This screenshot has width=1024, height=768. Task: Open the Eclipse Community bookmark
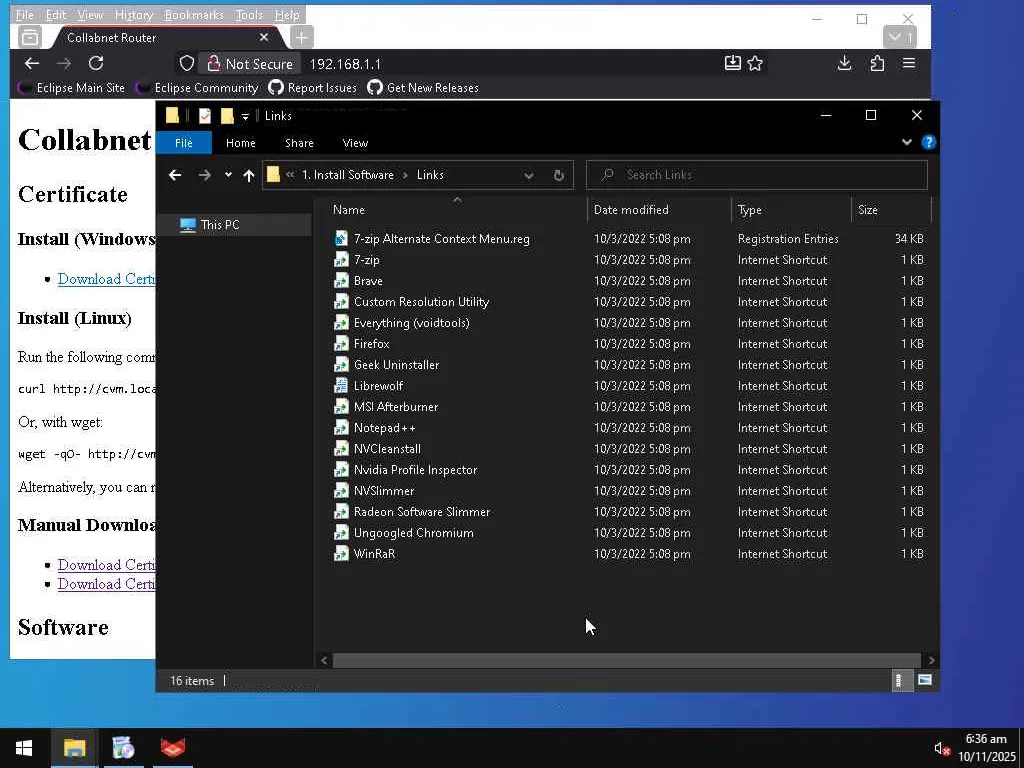tap(197, 88)
